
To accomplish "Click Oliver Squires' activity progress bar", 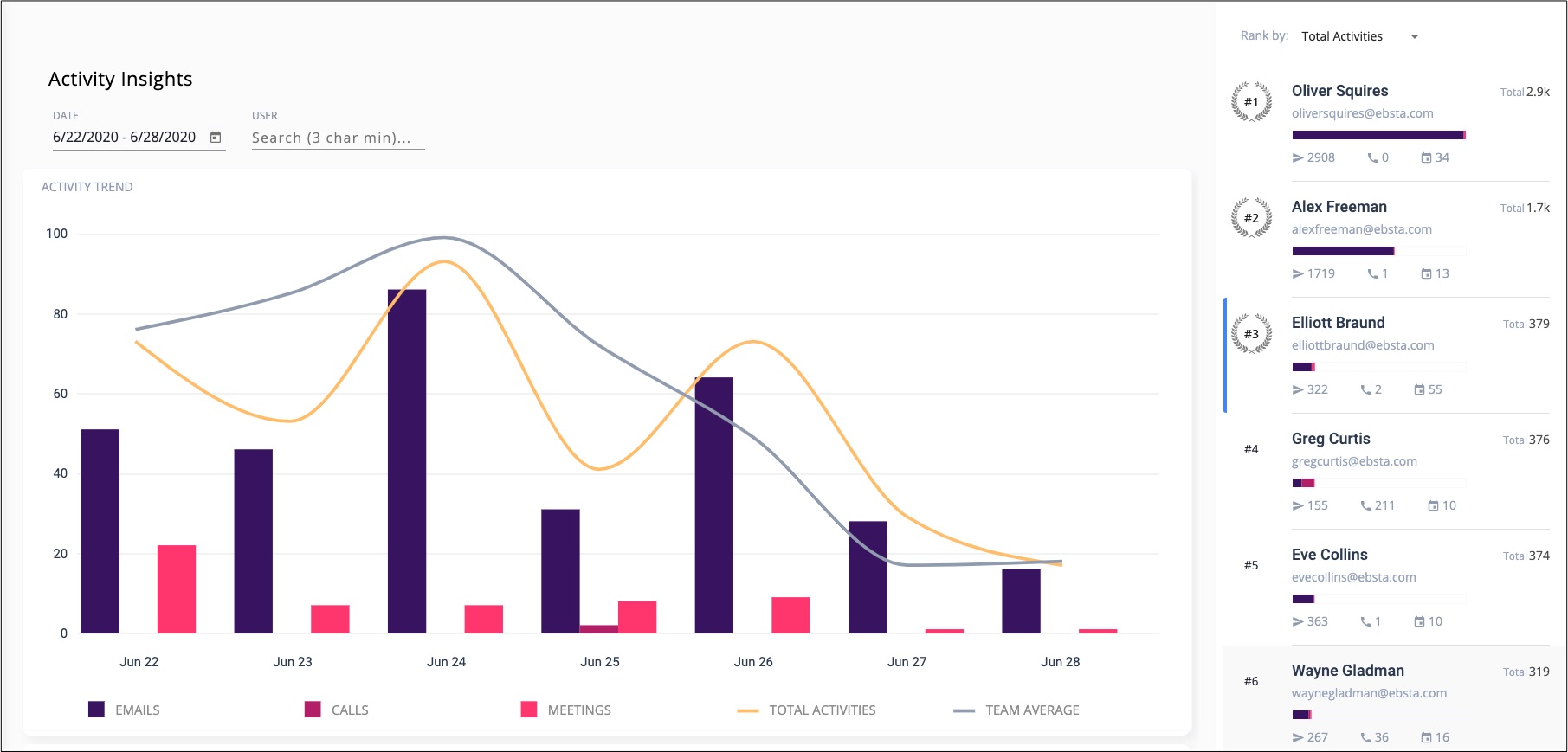I will coord(1378,135).
